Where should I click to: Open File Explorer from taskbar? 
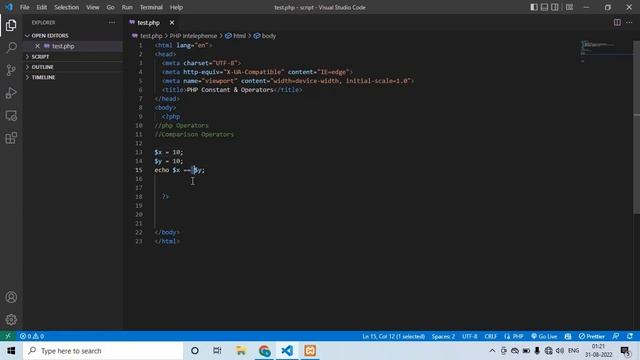pos(241,351)
